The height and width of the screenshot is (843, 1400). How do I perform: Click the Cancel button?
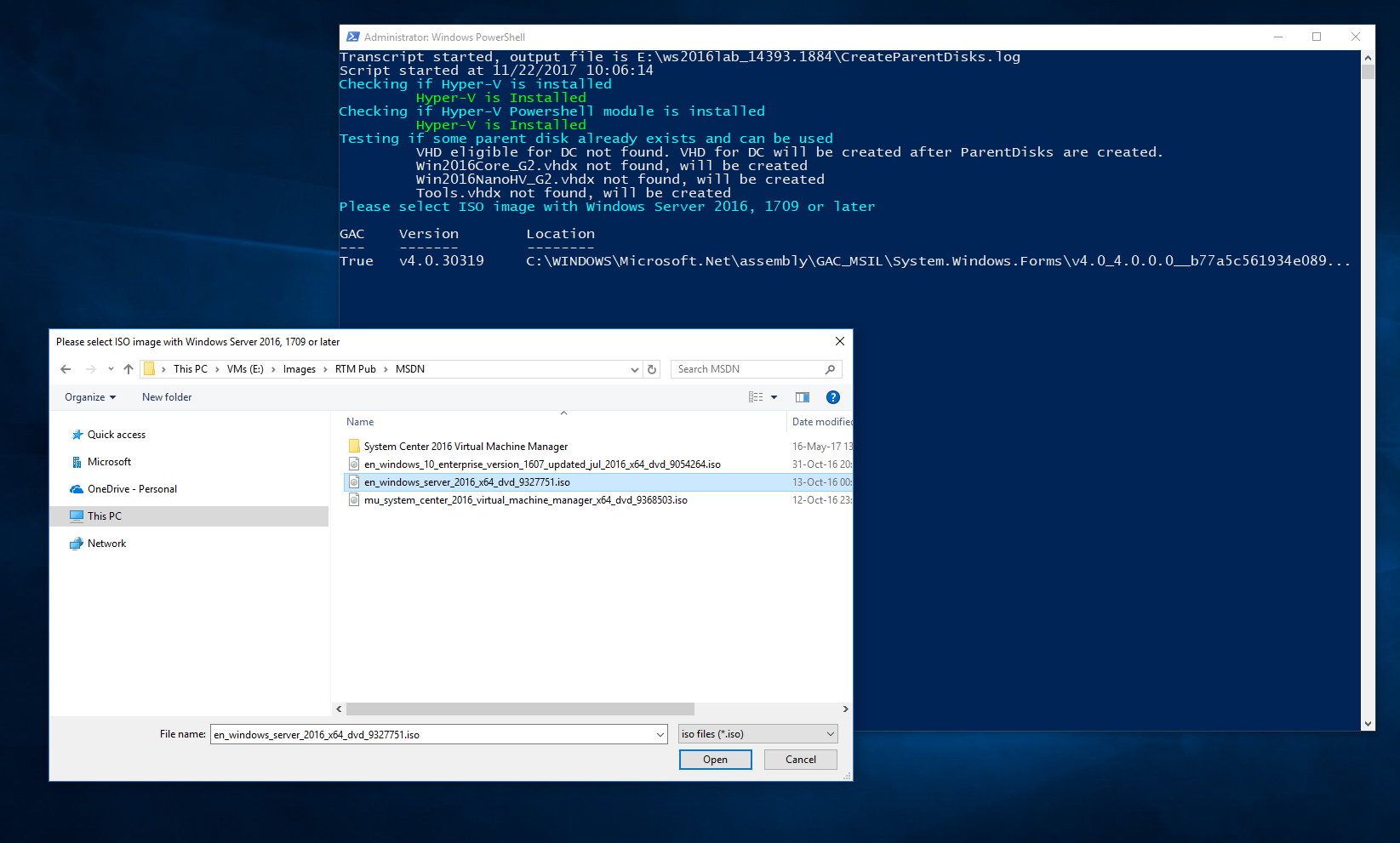(801, 760)
